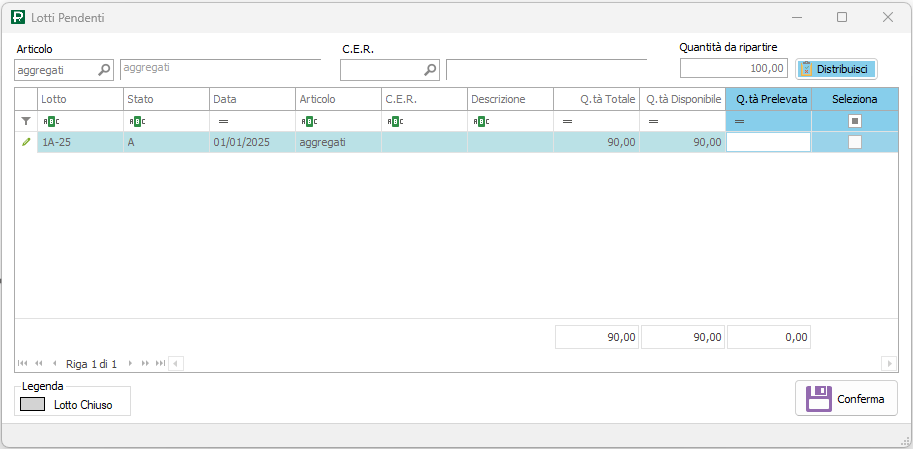Viewport: 913px width, 449px height.
Task: Go to last record navigator arrow
Action: pos(159,363)
